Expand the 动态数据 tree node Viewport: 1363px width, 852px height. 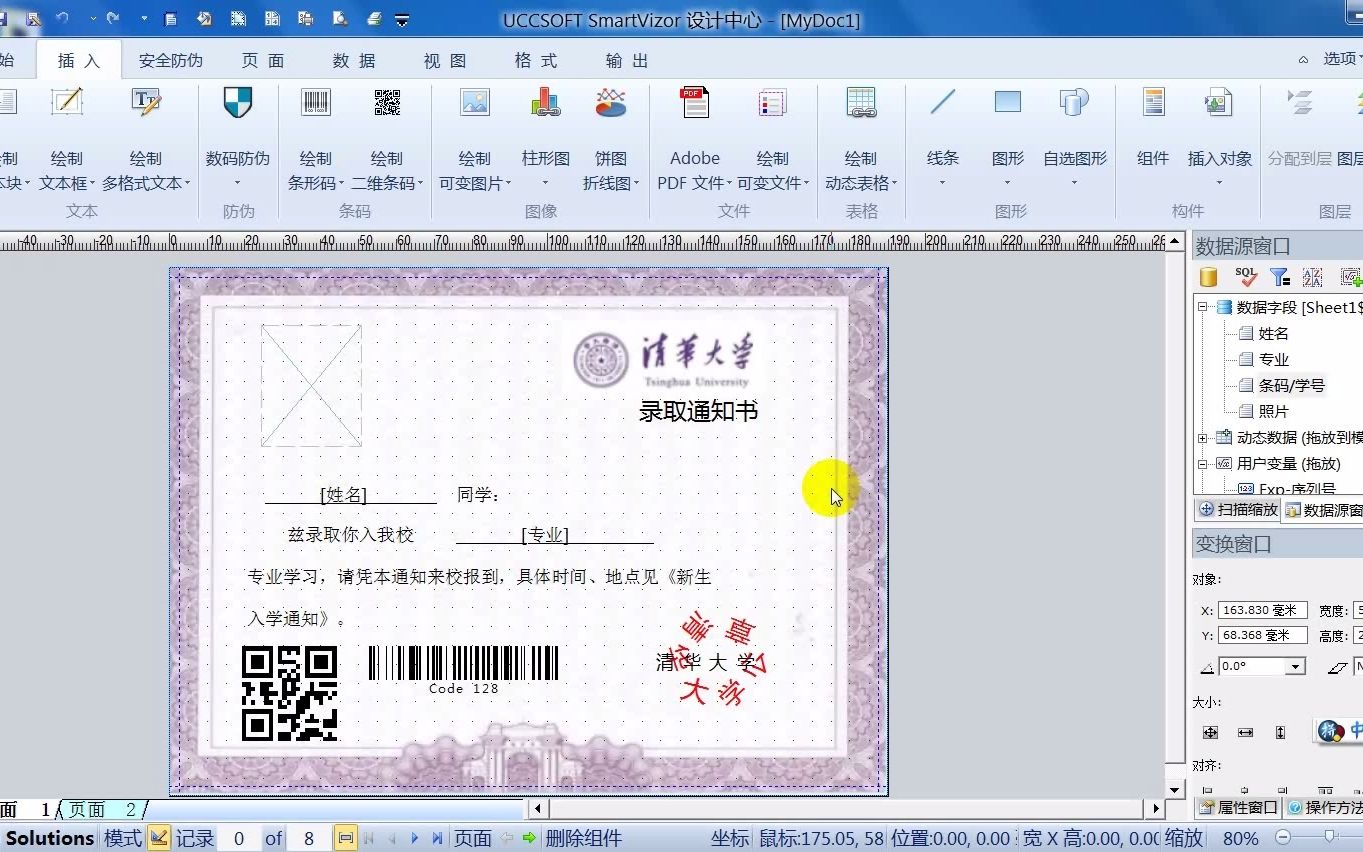(x=1203, y=438)
